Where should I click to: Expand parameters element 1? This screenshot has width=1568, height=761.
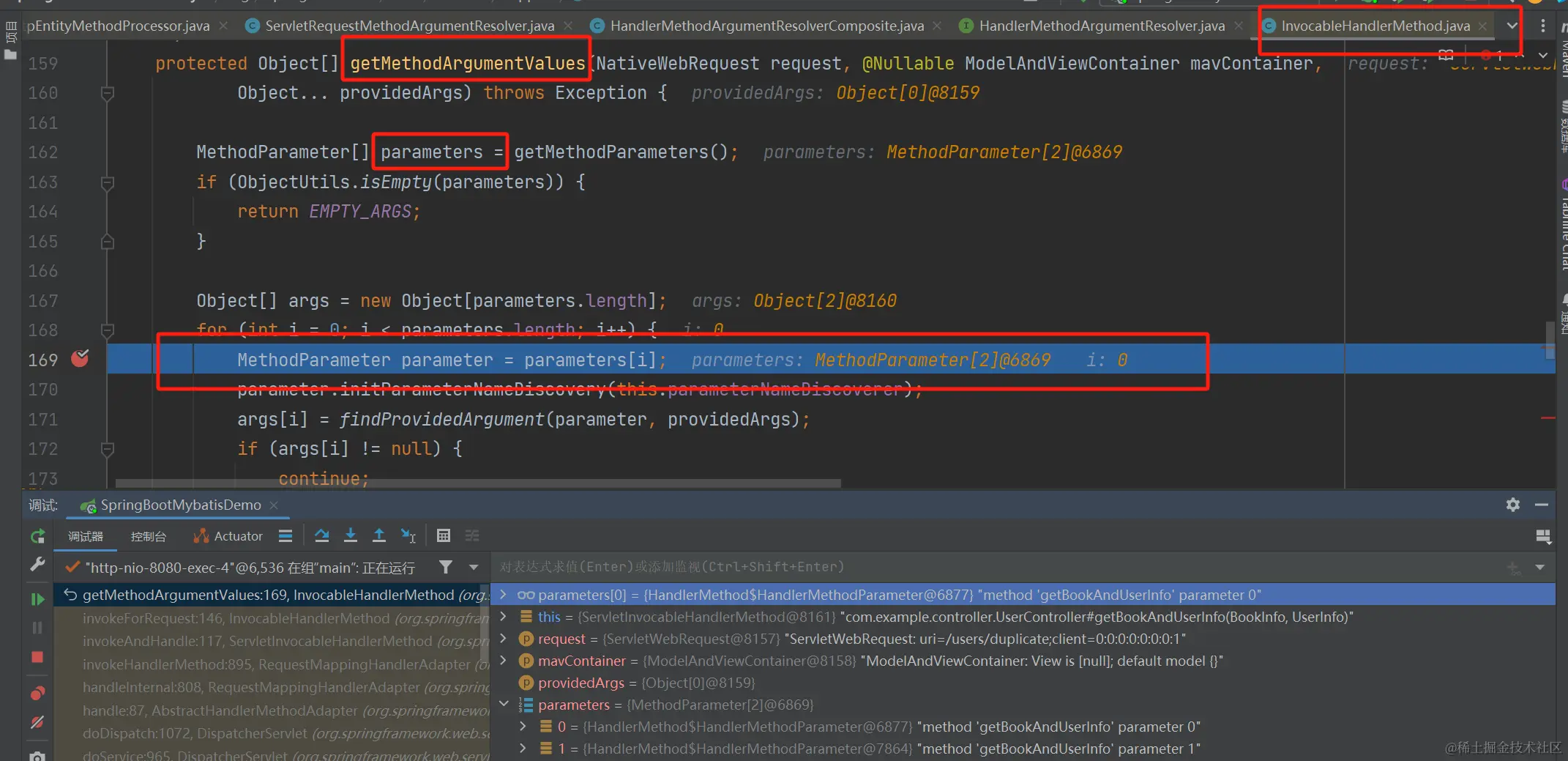pyautogui.click(x=523, y=749)
